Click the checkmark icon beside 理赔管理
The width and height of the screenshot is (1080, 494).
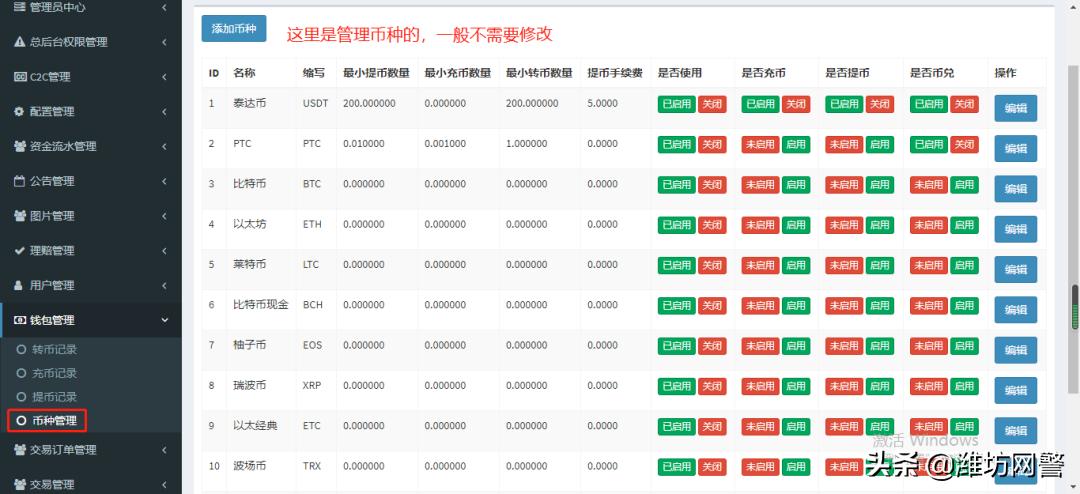point(20,250)
